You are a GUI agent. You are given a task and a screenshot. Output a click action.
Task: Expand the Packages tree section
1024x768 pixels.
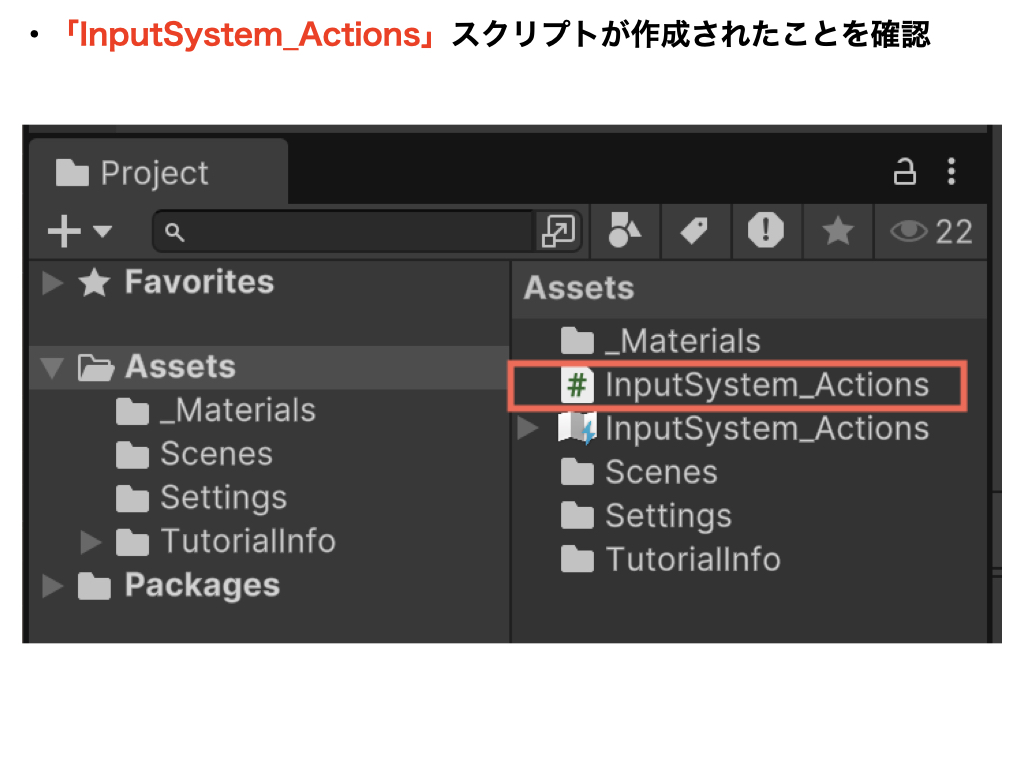[53, 586]
